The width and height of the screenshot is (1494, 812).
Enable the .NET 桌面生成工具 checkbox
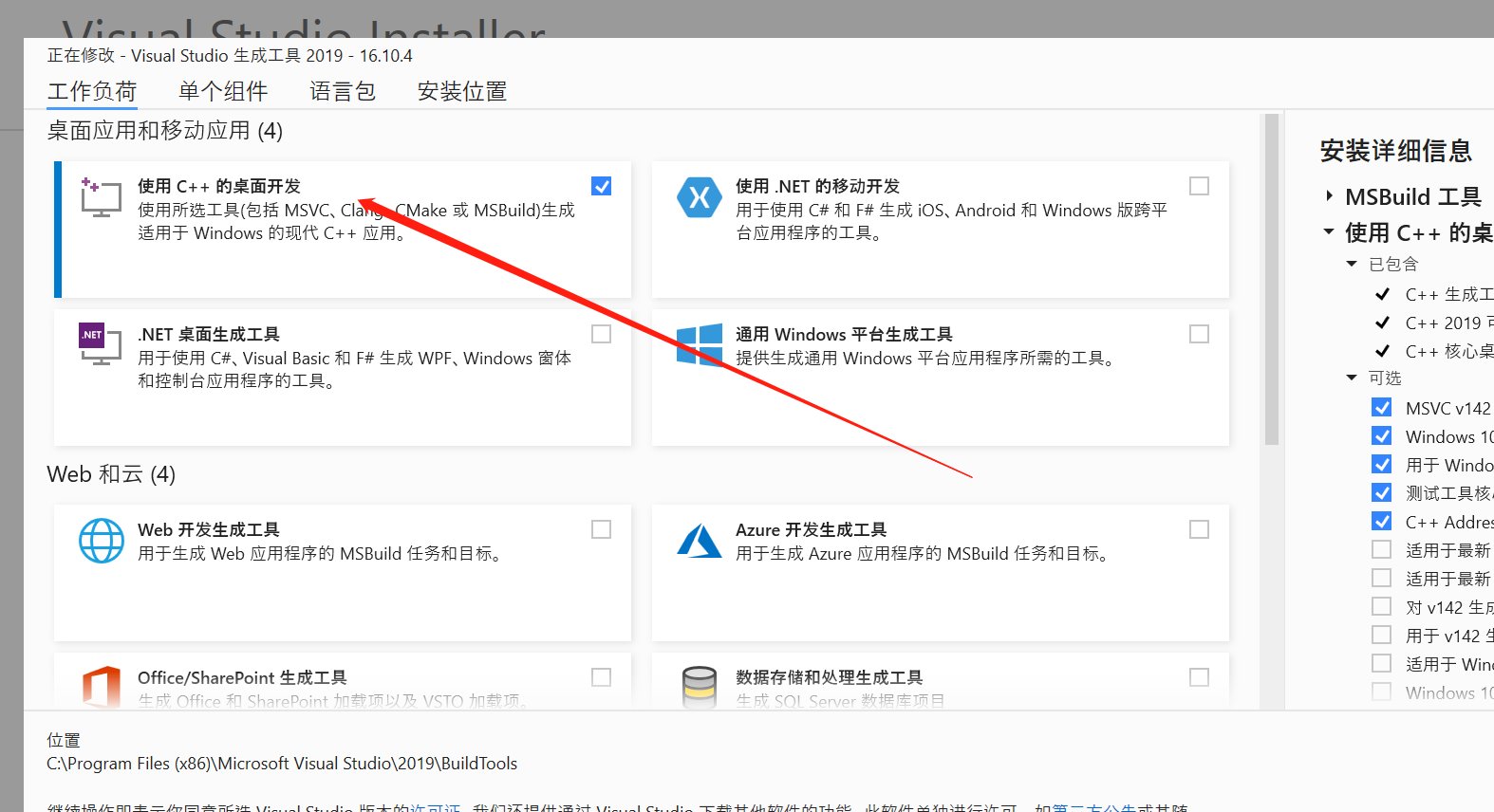(x=601, y=334)
